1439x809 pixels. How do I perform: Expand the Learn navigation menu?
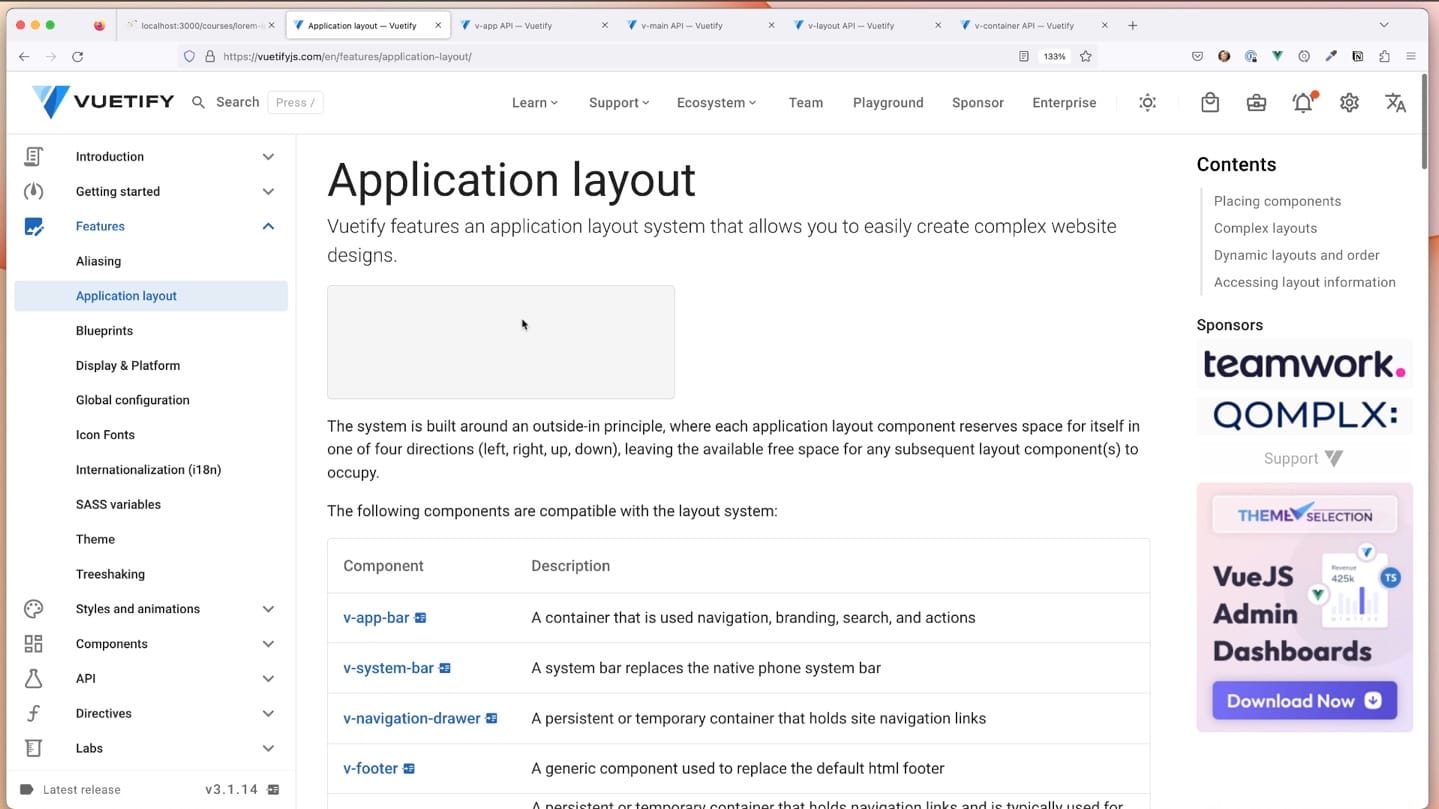pos(534,102)
